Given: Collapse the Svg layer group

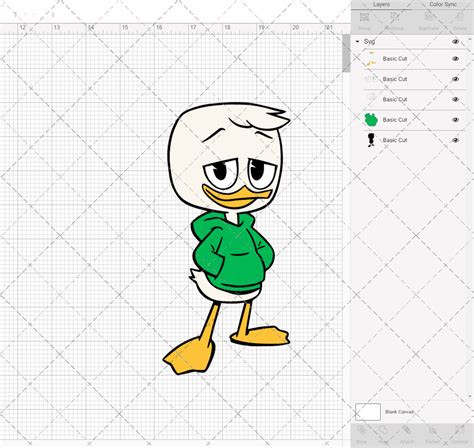Looking at the screenshot, I should pyautogui.click(x=357, y=42).
